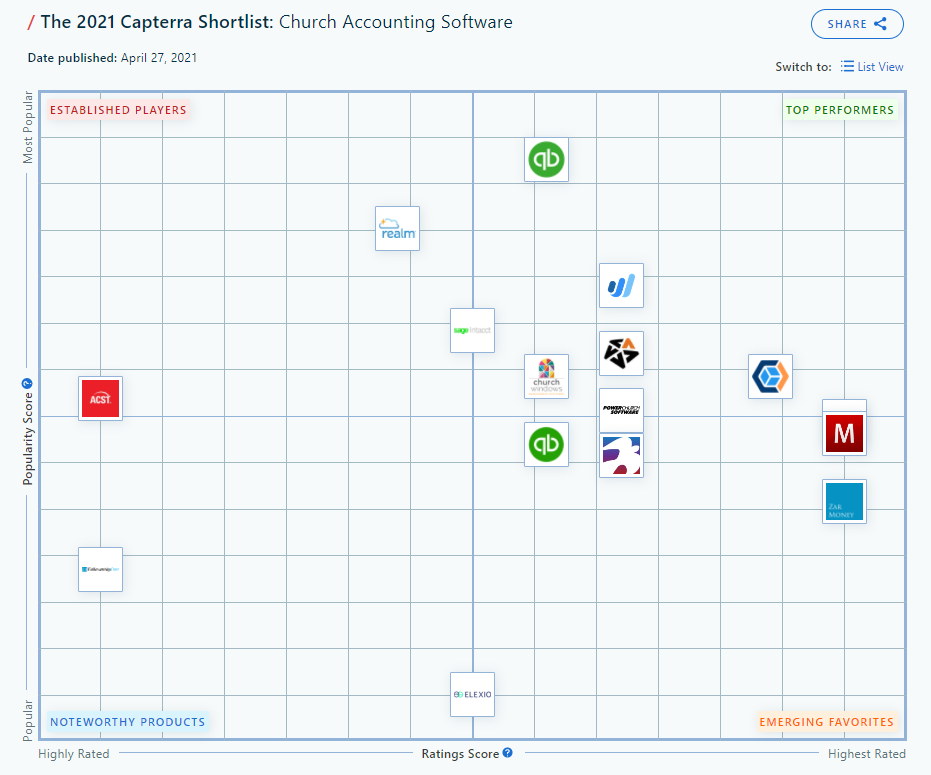Click the Elexio logo tile
The height and width of the screenshot is (775, 931).
[472, 694]
